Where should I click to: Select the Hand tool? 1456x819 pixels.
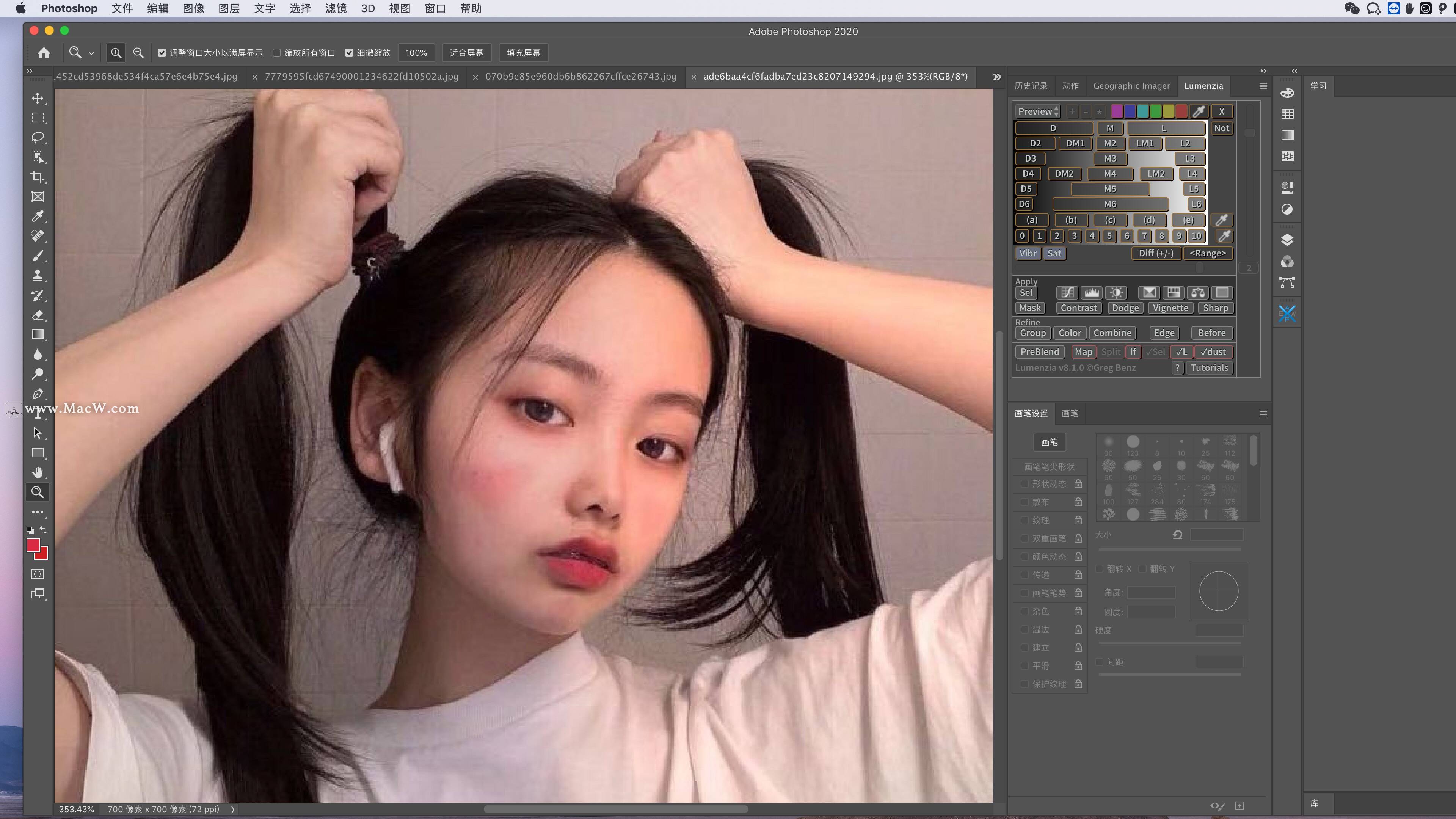[x=38, y=472]
